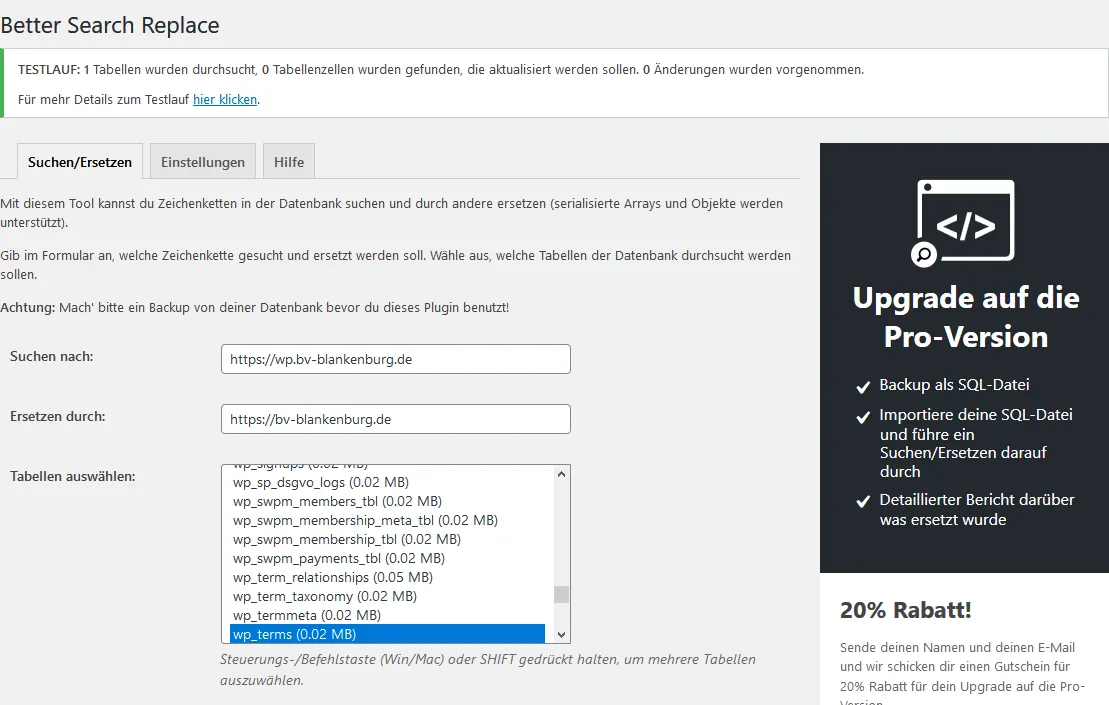Select table wp_swpm_members_tbl in list

point(388,501)
